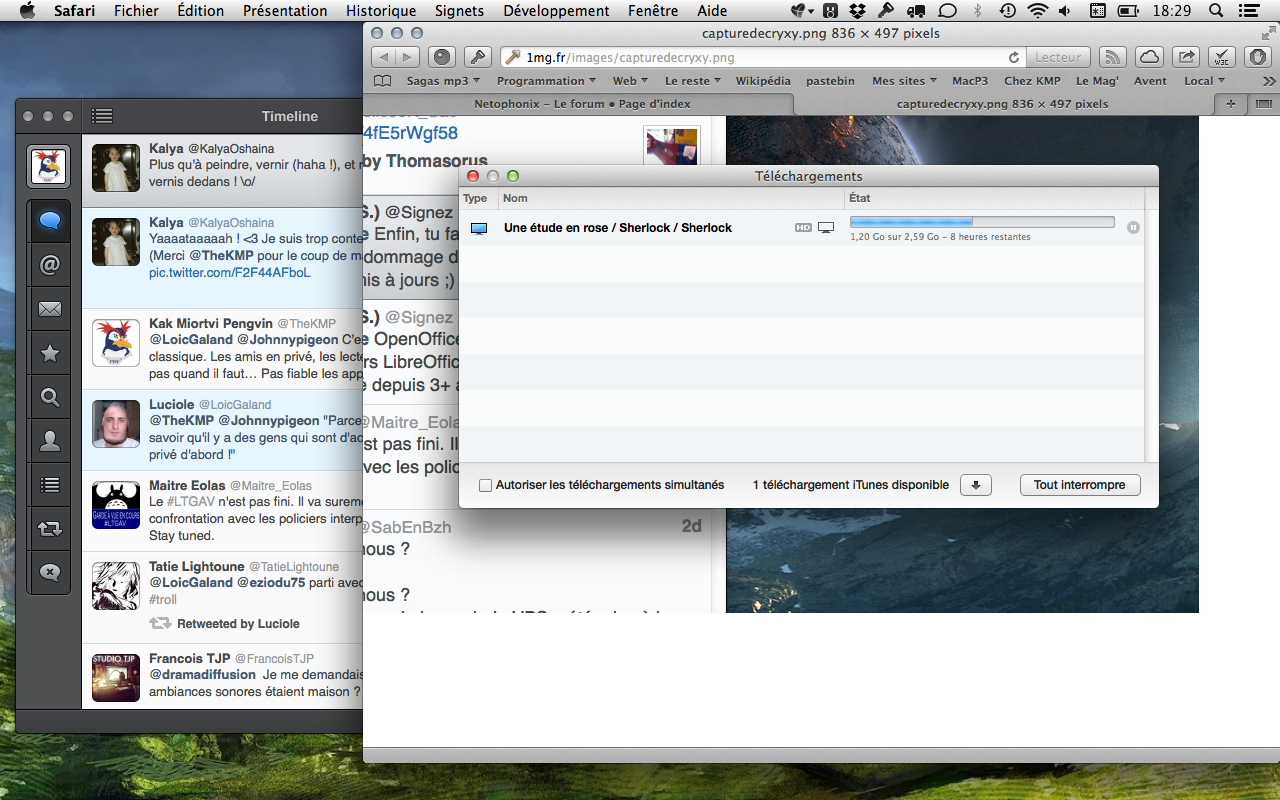
Task: Click the iCloud tabs button in Safari
Action: (1150, 57)
